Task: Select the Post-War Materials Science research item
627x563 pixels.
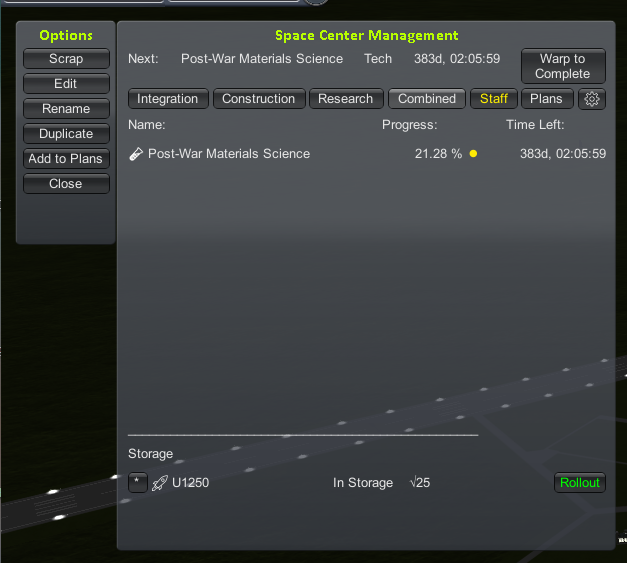Action: click(x=229, y=154)
